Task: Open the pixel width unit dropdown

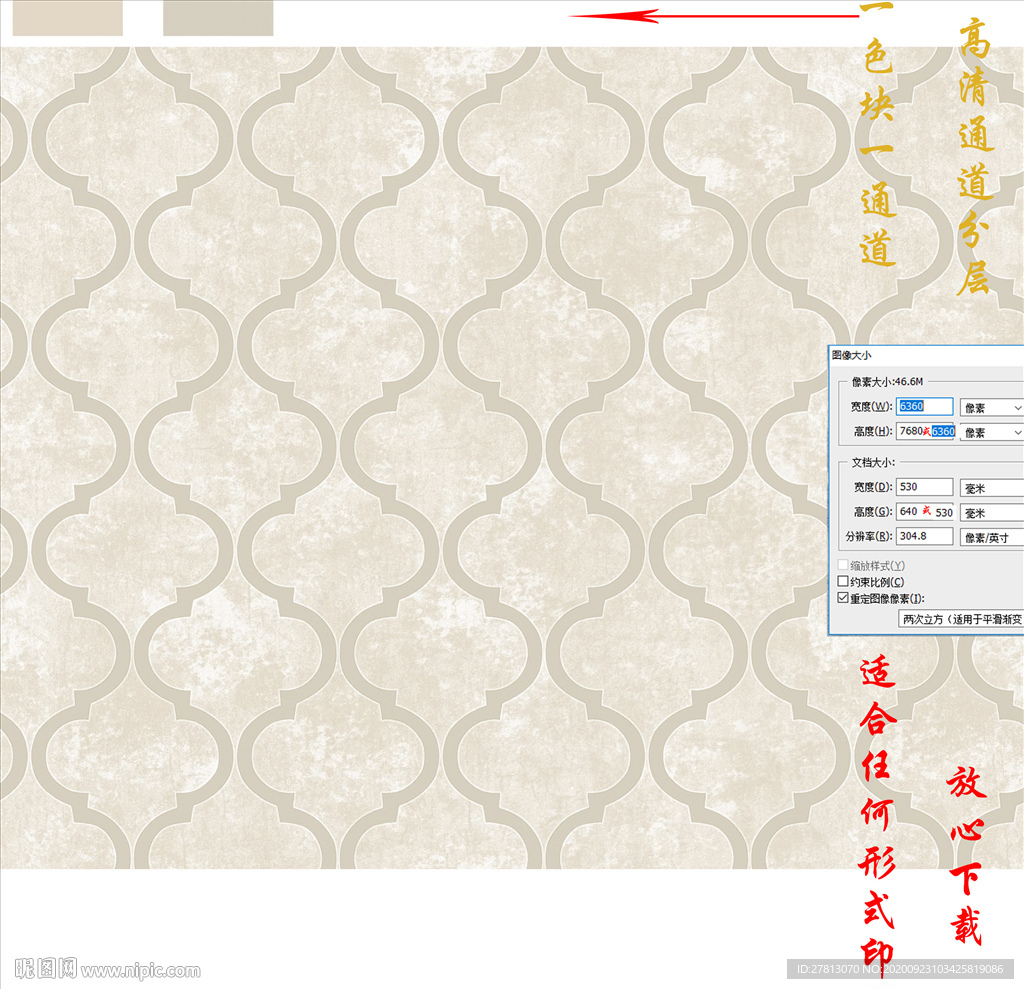Action: click(x=991, y=408)
